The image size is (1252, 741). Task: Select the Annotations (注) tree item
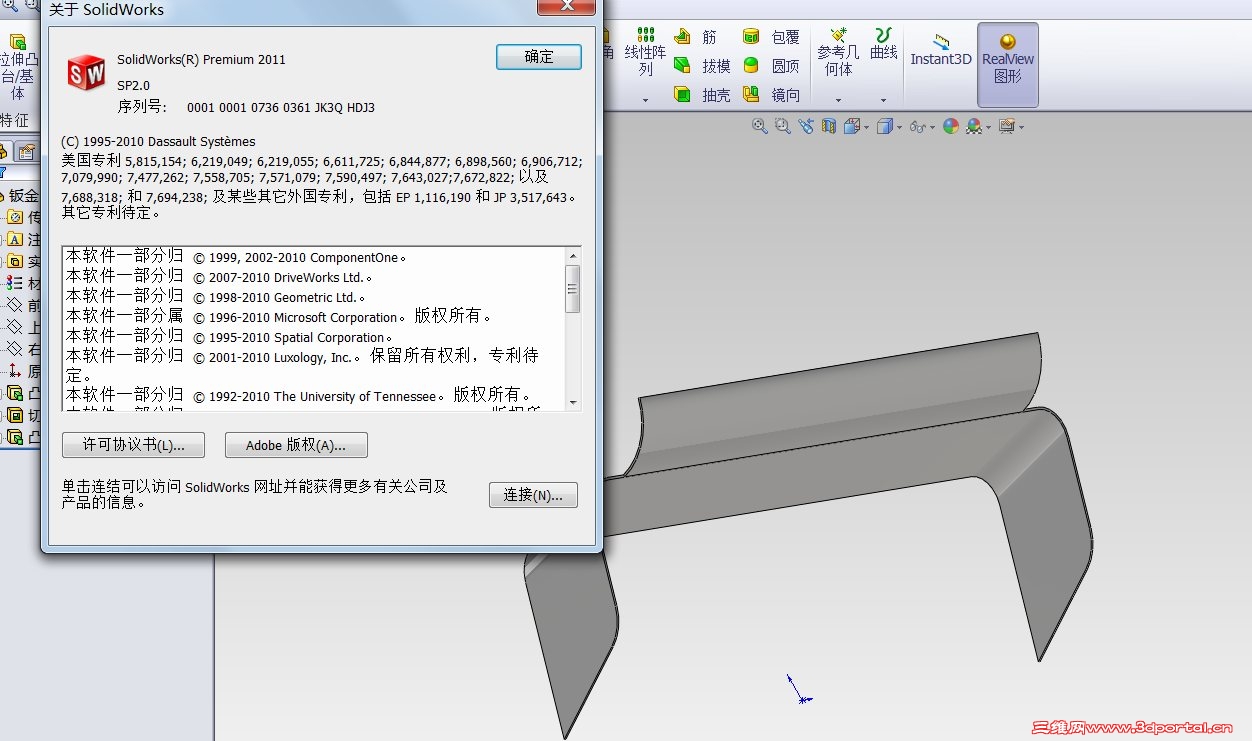tap(24, 240)
